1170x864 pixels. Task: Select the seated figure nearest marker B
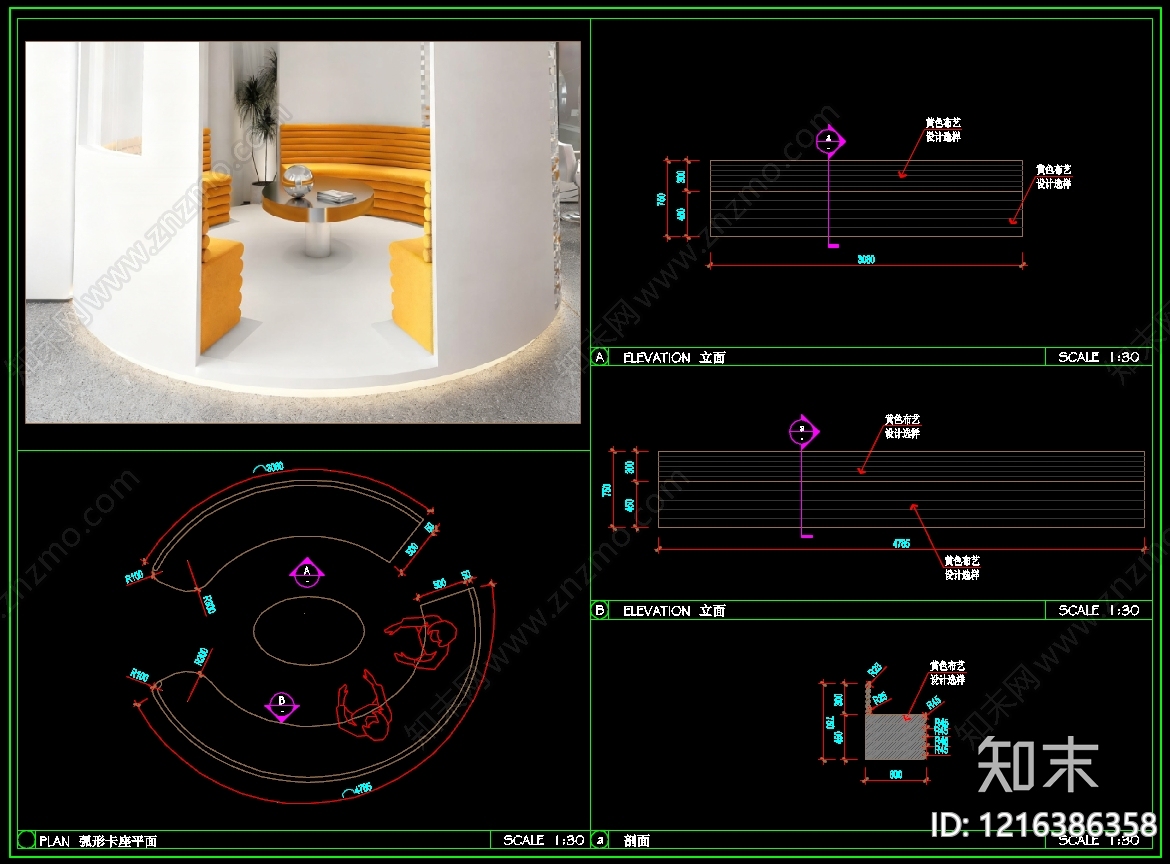pos(364,705)
